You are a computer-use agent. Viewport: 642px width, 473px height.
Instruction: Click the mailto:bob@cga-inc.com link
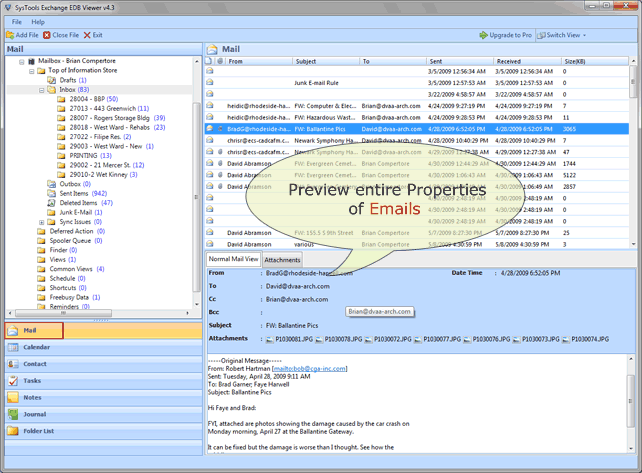point(310,369)
